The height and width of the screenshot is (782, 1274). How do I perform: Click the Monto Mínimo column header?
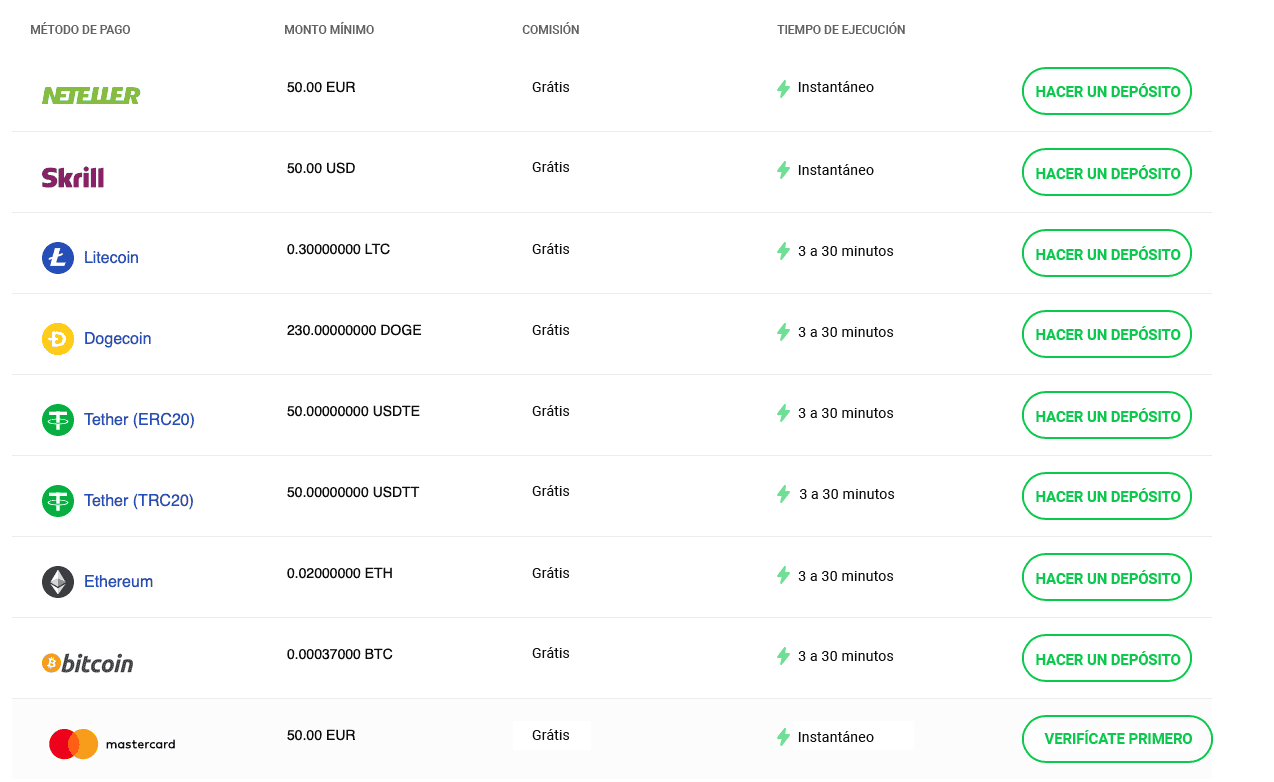[329, 30]
